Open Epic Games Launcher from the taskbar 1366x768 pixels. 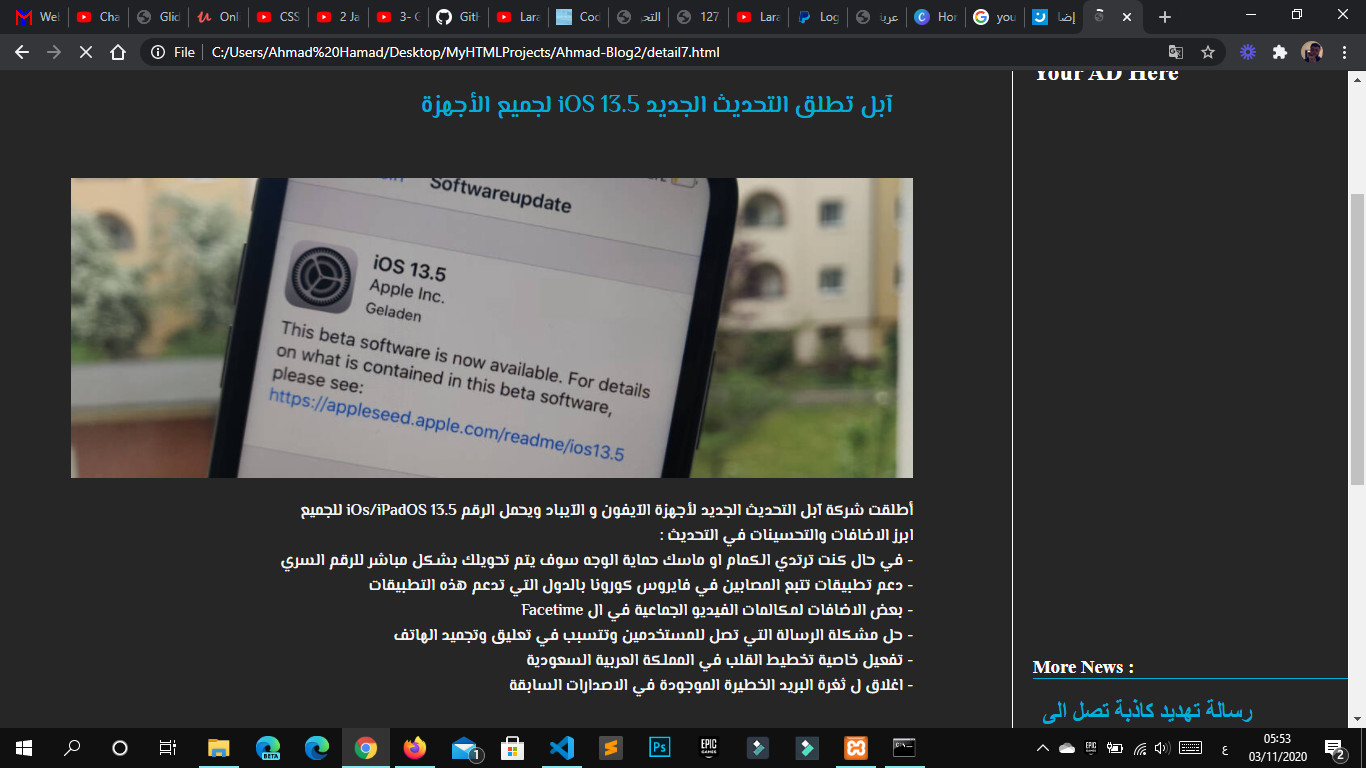(x=708, y=748)
